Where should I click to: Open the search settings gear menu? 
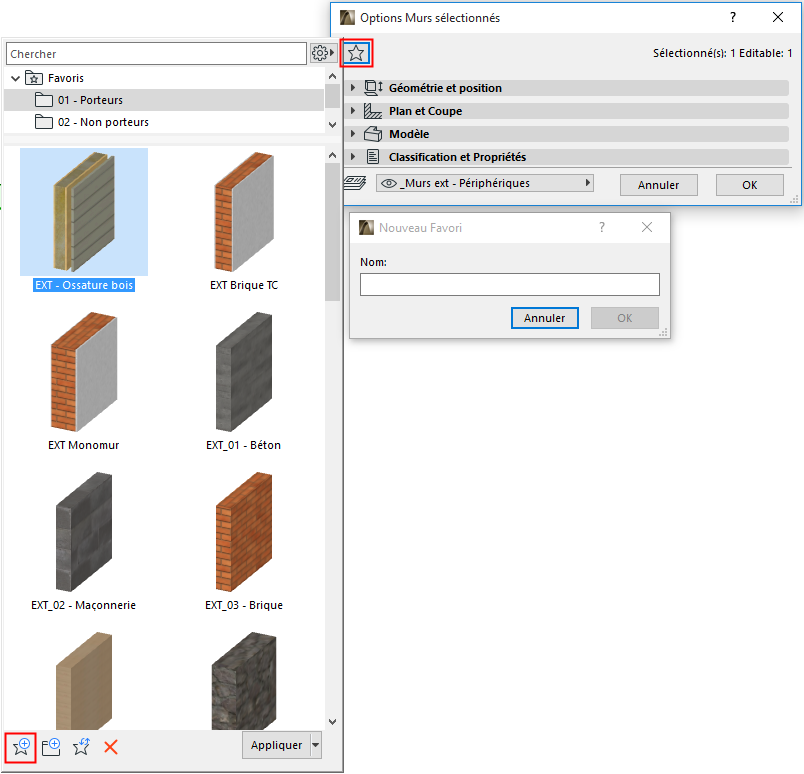(x=322, y=52)
